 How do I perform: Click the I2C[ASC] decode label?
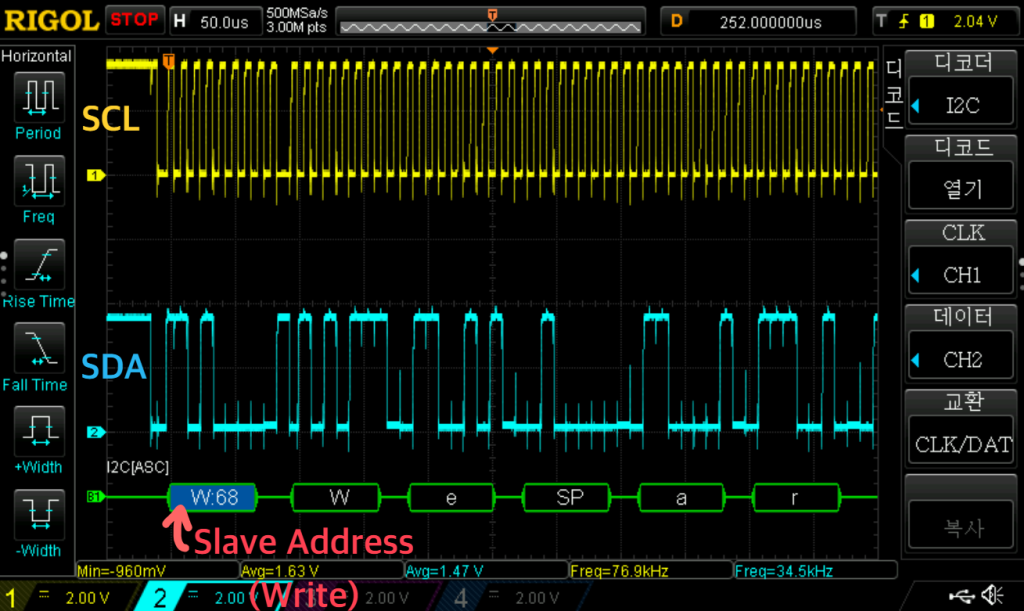137,467
